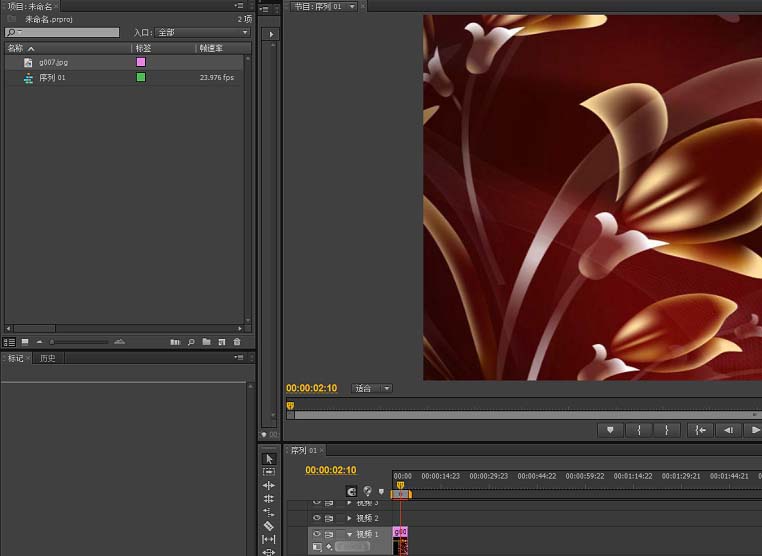Screen dimensions: 762x556
Task: Click the trash icon in Project panel
Action: pos(237,342)
